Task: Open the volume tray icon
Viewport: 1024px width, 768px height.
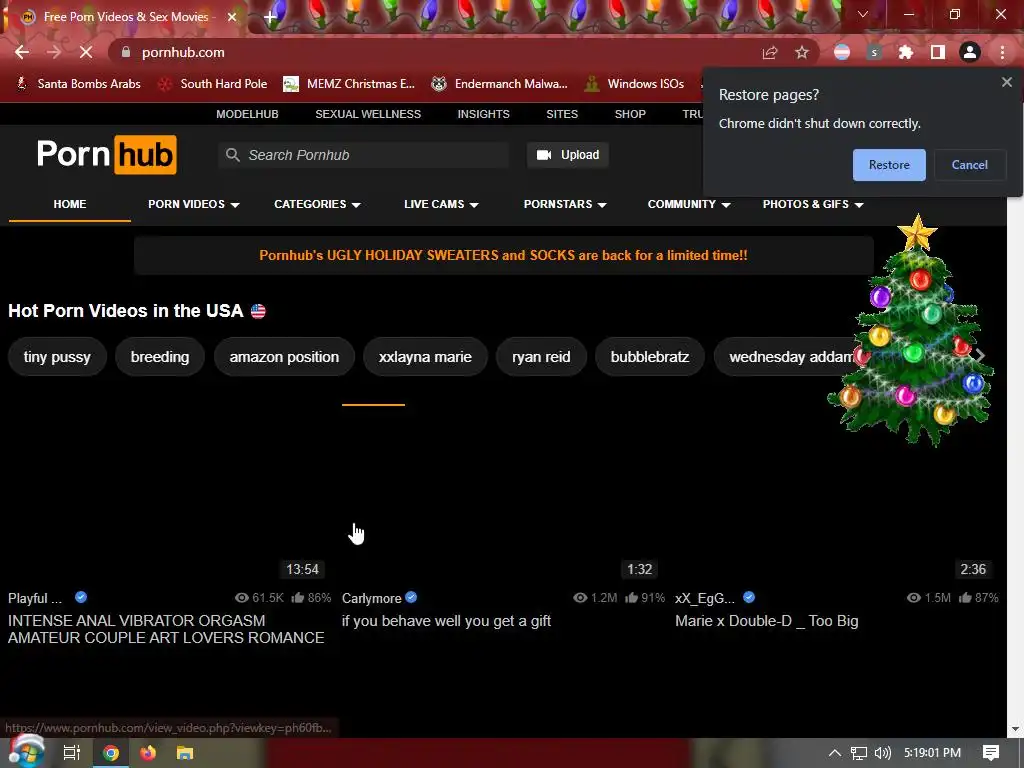Action: (x=882, y=753)
